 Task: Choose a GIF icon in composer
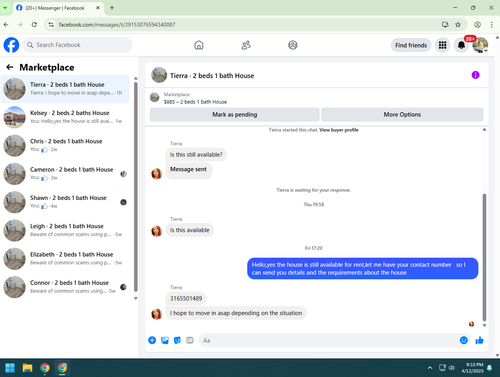pos(190,340)
